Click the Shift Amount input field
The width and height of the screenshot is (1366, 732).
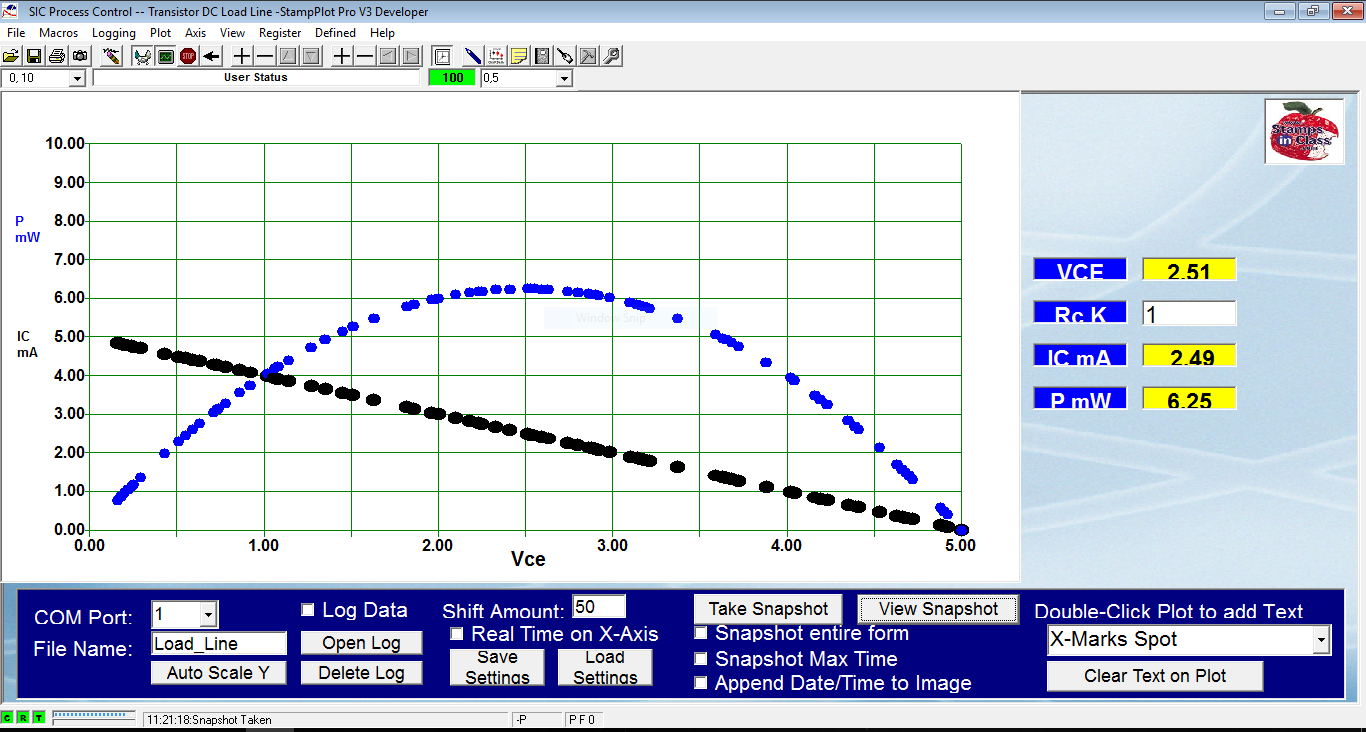pyautogui.click(x=599, y=607)
